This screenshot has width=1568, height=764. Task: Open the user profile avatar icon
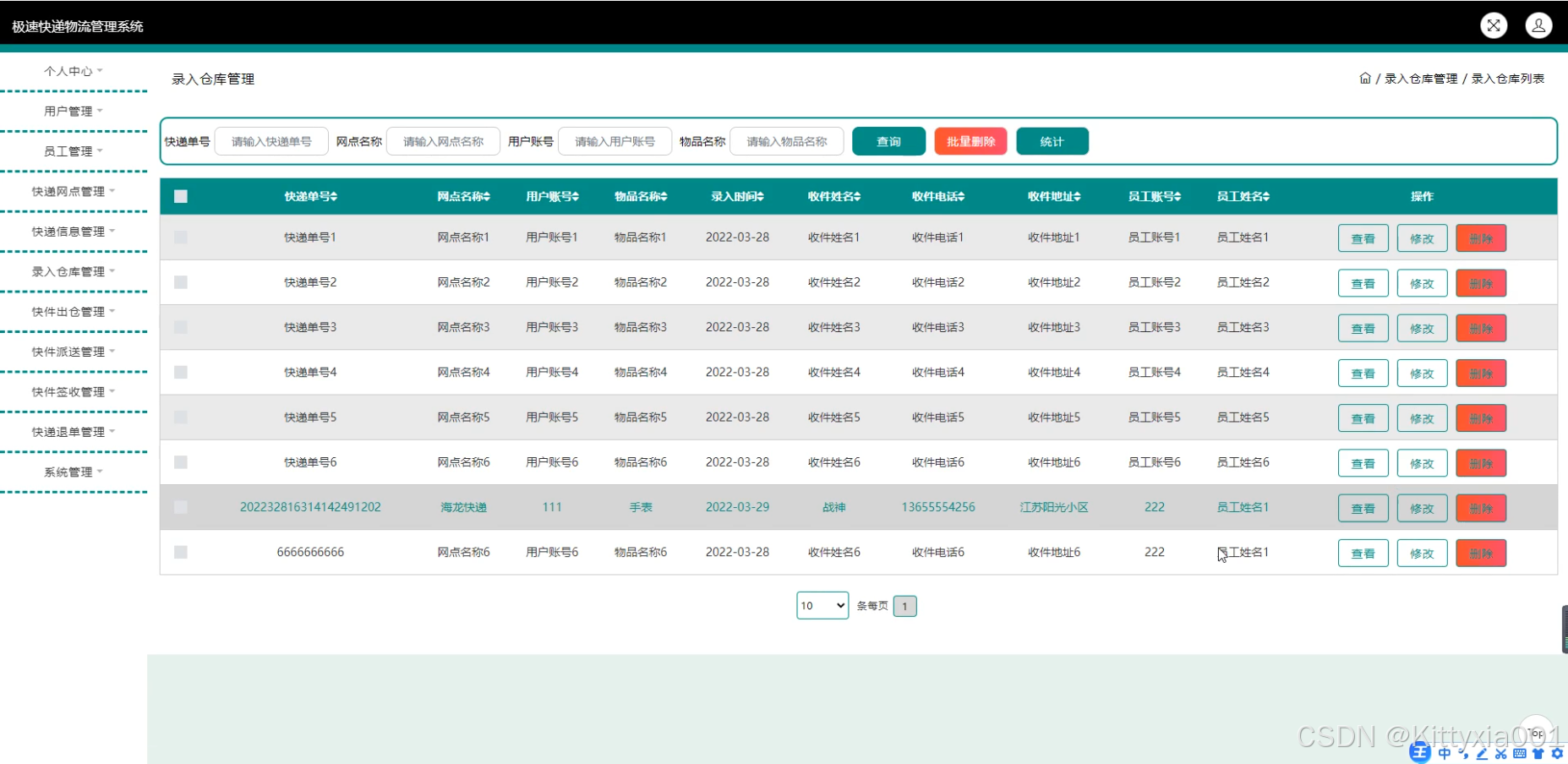[1538, 25]
